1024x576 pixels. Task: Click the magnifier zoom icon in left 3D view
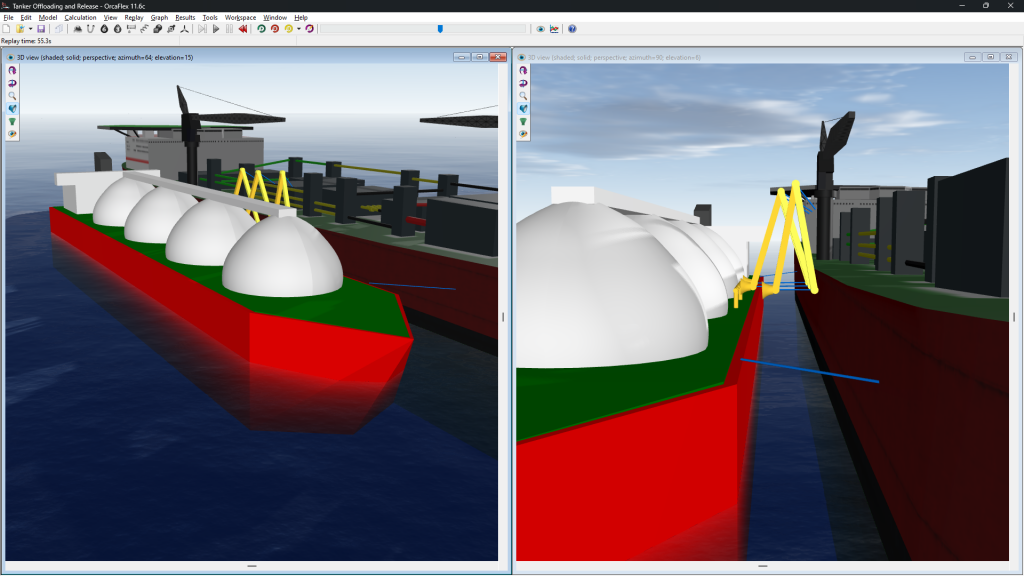[13, 96]
